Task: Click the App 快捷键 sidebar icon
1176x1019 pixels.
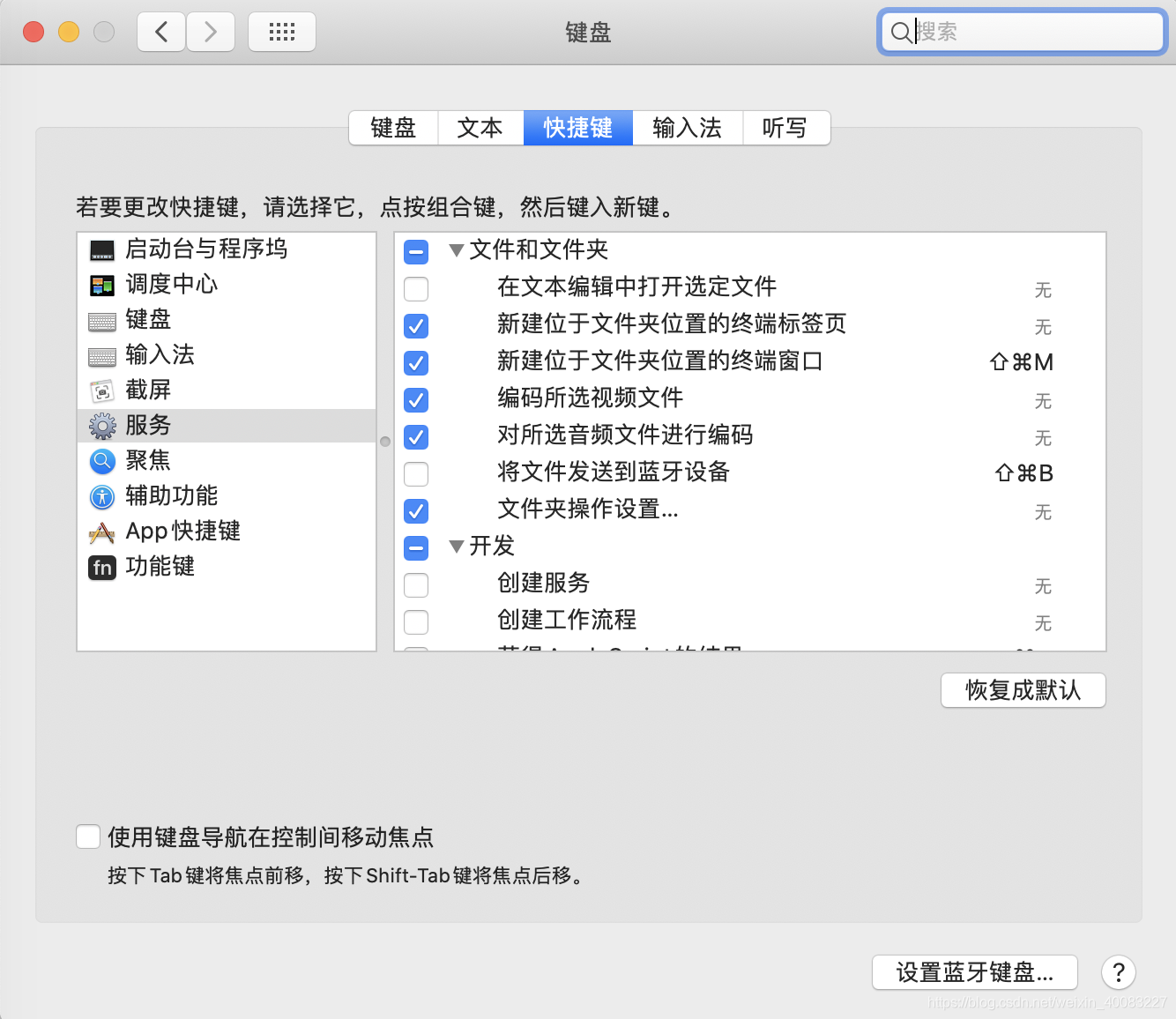Action: click(102, 532)
